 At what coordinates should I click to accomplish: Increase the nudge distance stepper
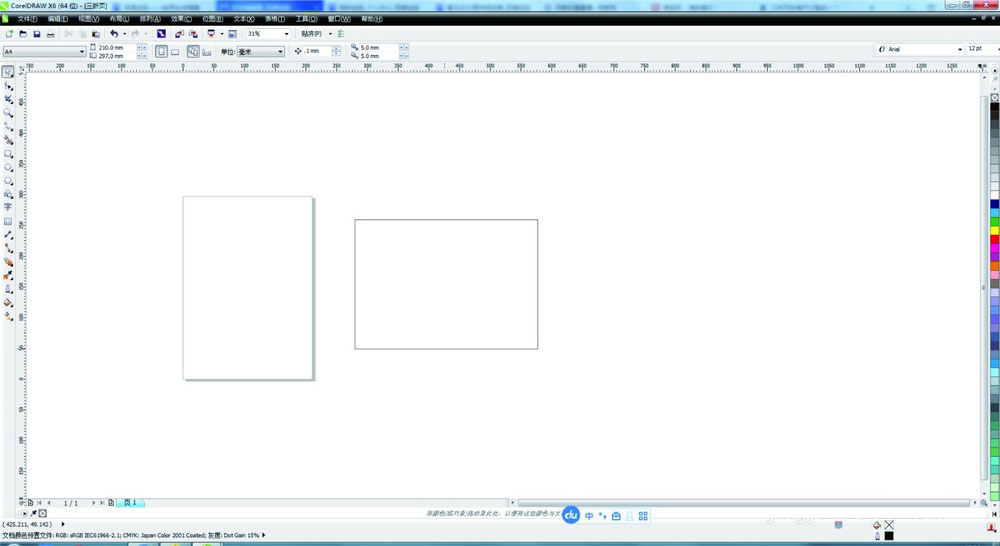(336, 48)
